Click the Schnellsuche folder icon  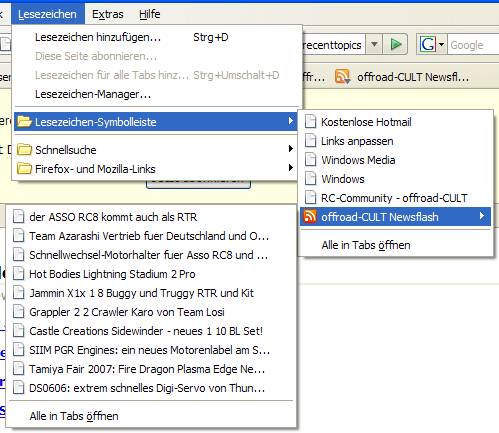(x=24, y=150)
